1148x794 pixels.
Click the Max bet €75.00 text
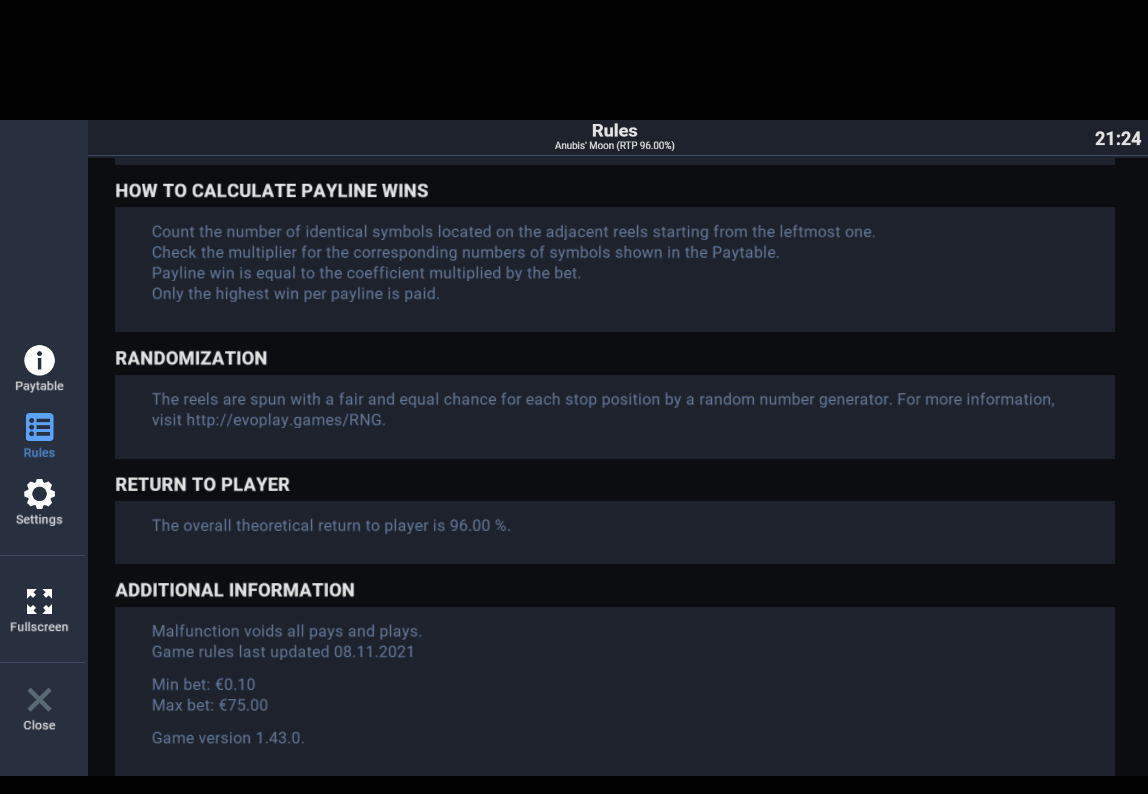click(x=210, y=705)
